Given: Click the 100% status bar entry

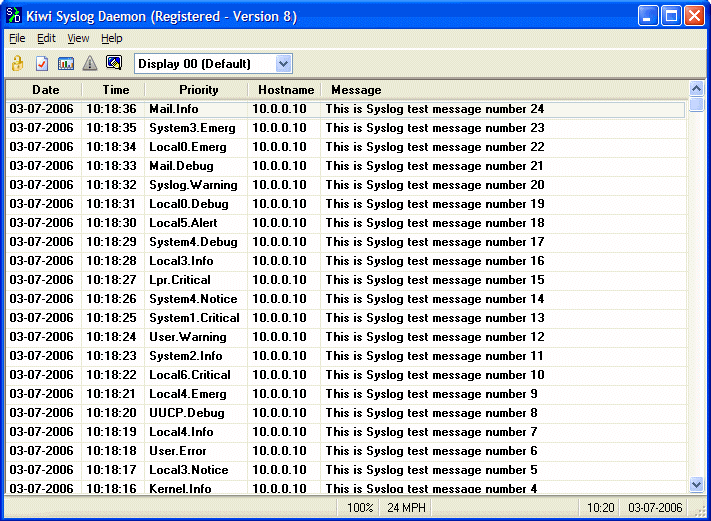Looking at the screenshot, I should coord(360,508).
